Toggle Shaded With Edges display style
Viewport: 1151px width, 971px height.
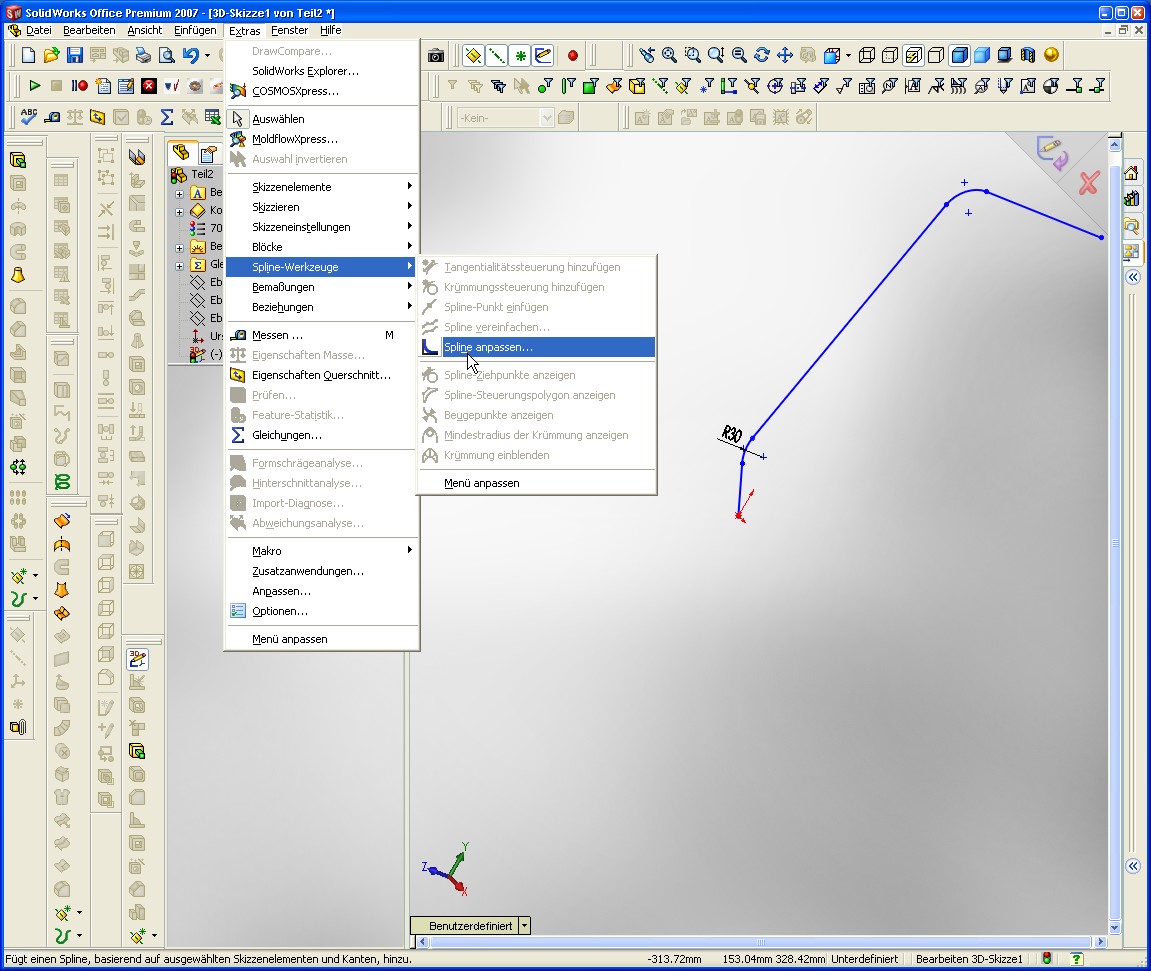pos(959,55)
